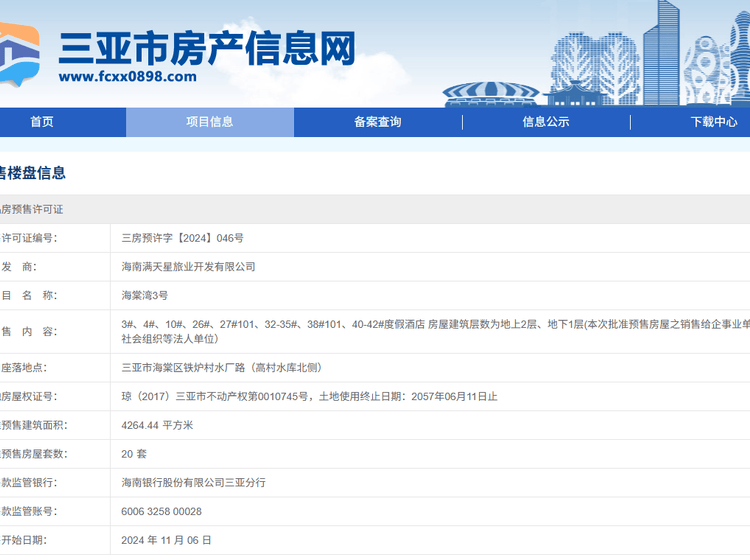Viewport: 750px width, 560px height.
Task: Click the project name 海棠湾3号
Action: pos(145,296)
